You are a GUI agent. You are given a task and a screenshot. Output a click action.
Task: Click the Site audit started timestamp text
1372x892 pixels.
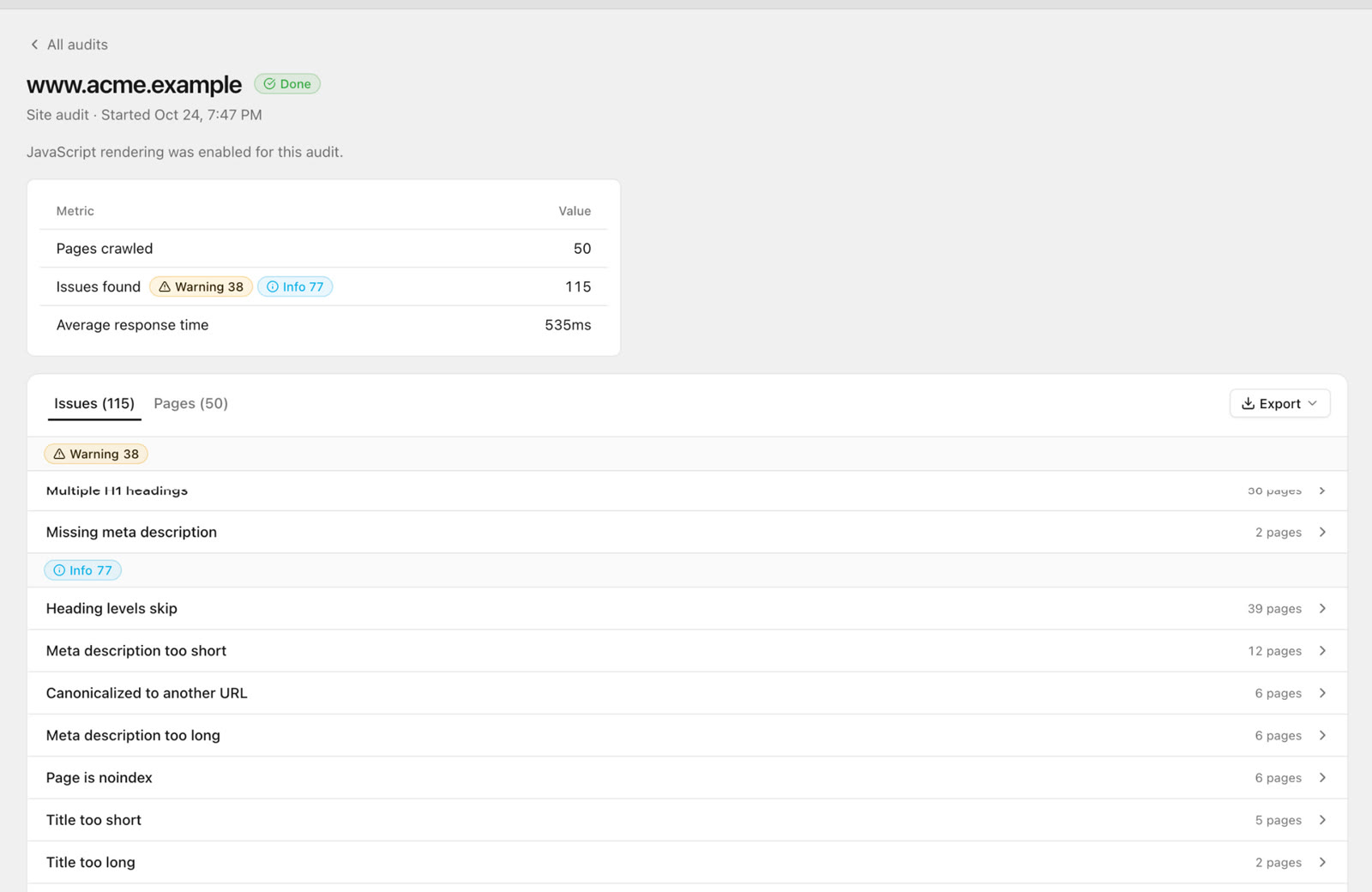point(144,115)
